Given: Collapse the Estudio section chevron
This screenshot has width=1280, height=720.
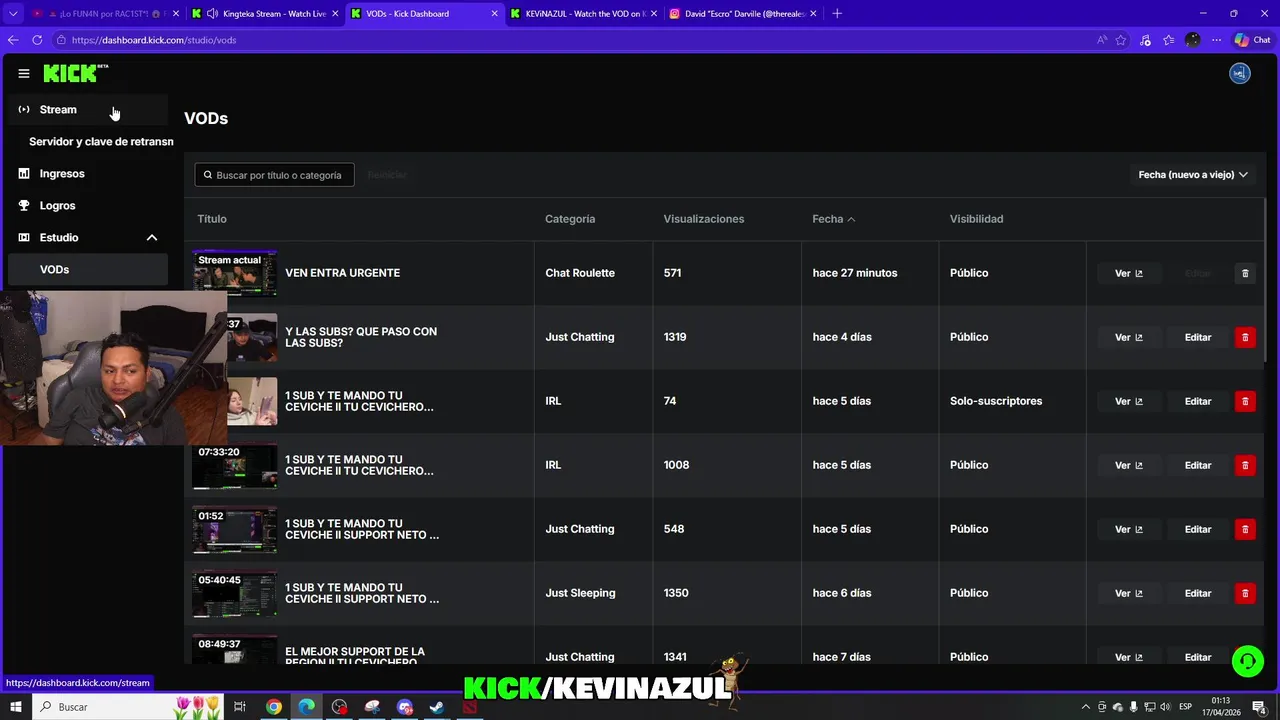Looking at the screenshot, I should [x=152, y=237].
